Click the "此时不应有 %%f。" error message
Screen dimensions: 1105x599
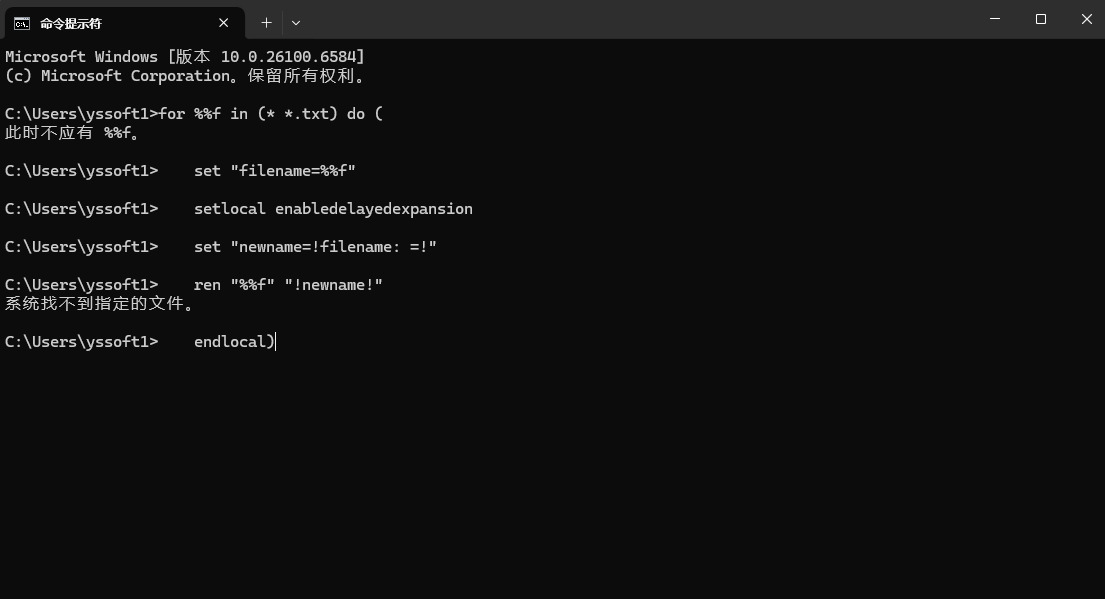pos(73,133)
